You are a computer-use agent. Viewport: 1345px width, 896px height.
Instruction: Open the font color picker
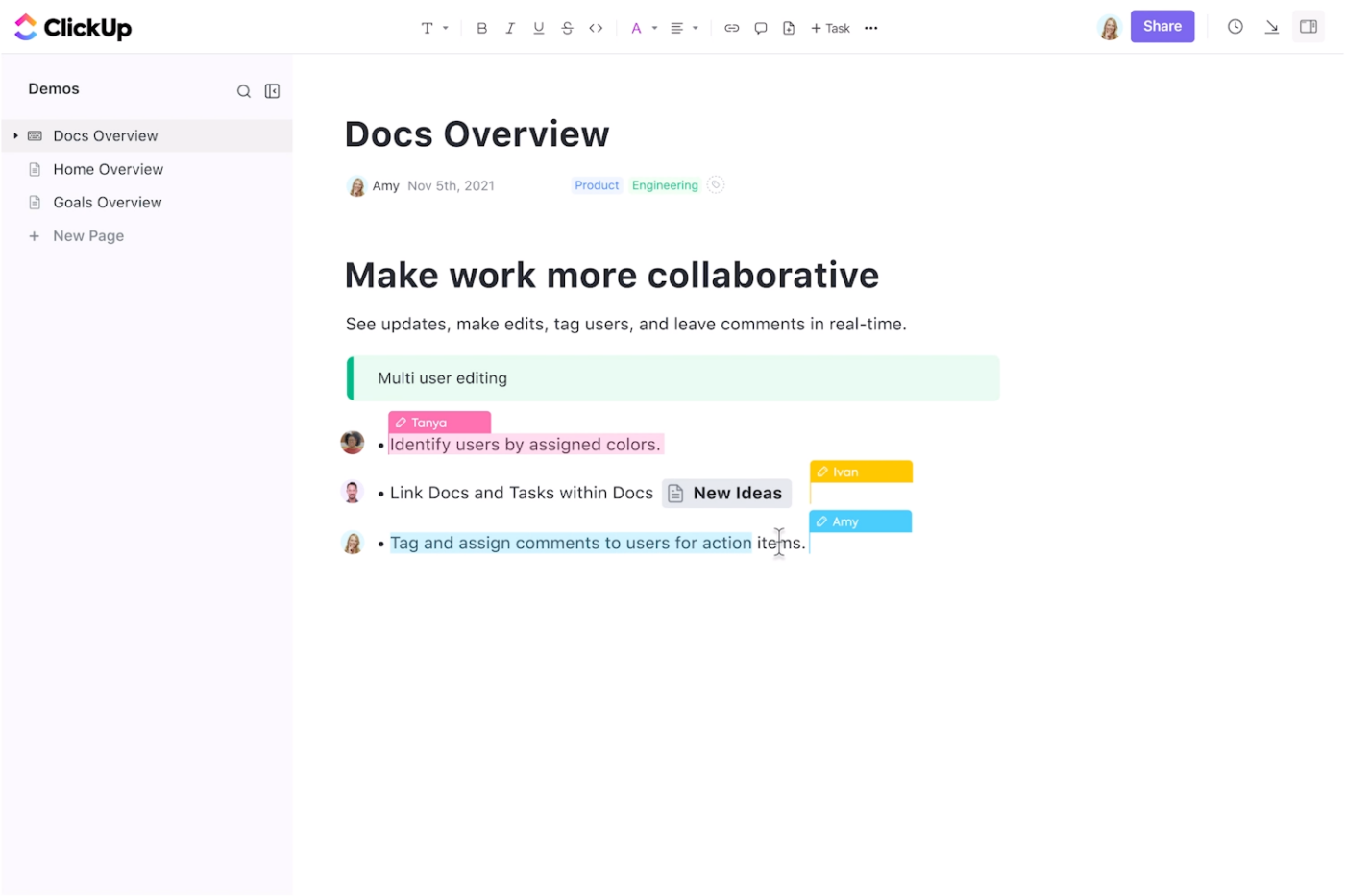coord(640,28)
